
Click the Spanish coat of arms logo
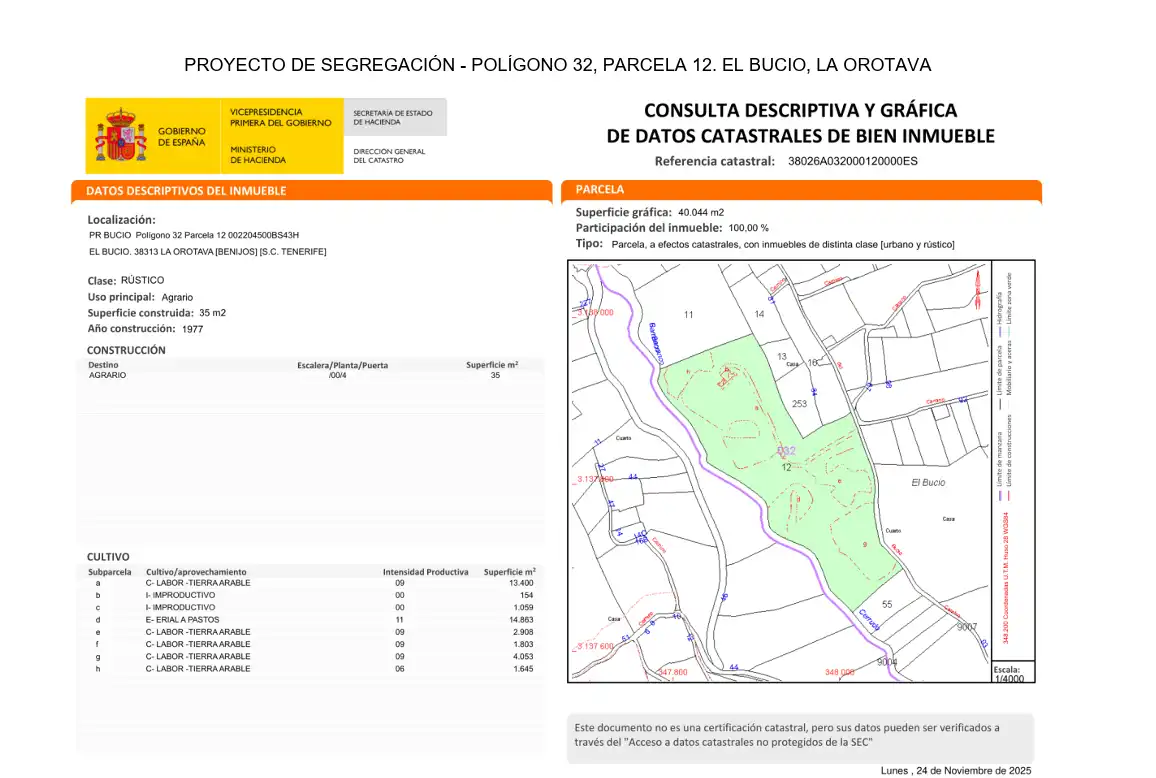[121, 136]
